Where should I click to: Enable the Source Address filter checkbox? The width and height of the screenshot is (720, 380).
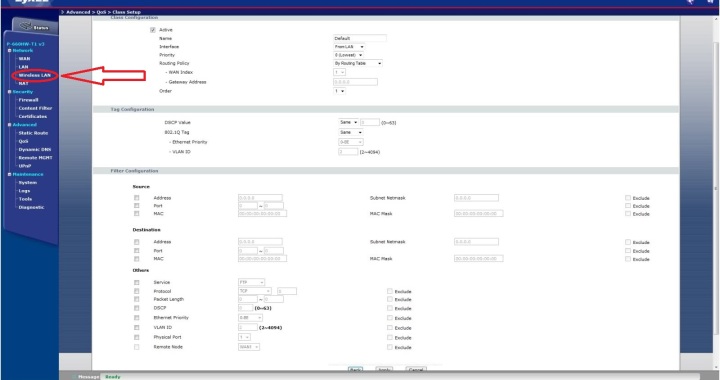[x=136, y=198]
